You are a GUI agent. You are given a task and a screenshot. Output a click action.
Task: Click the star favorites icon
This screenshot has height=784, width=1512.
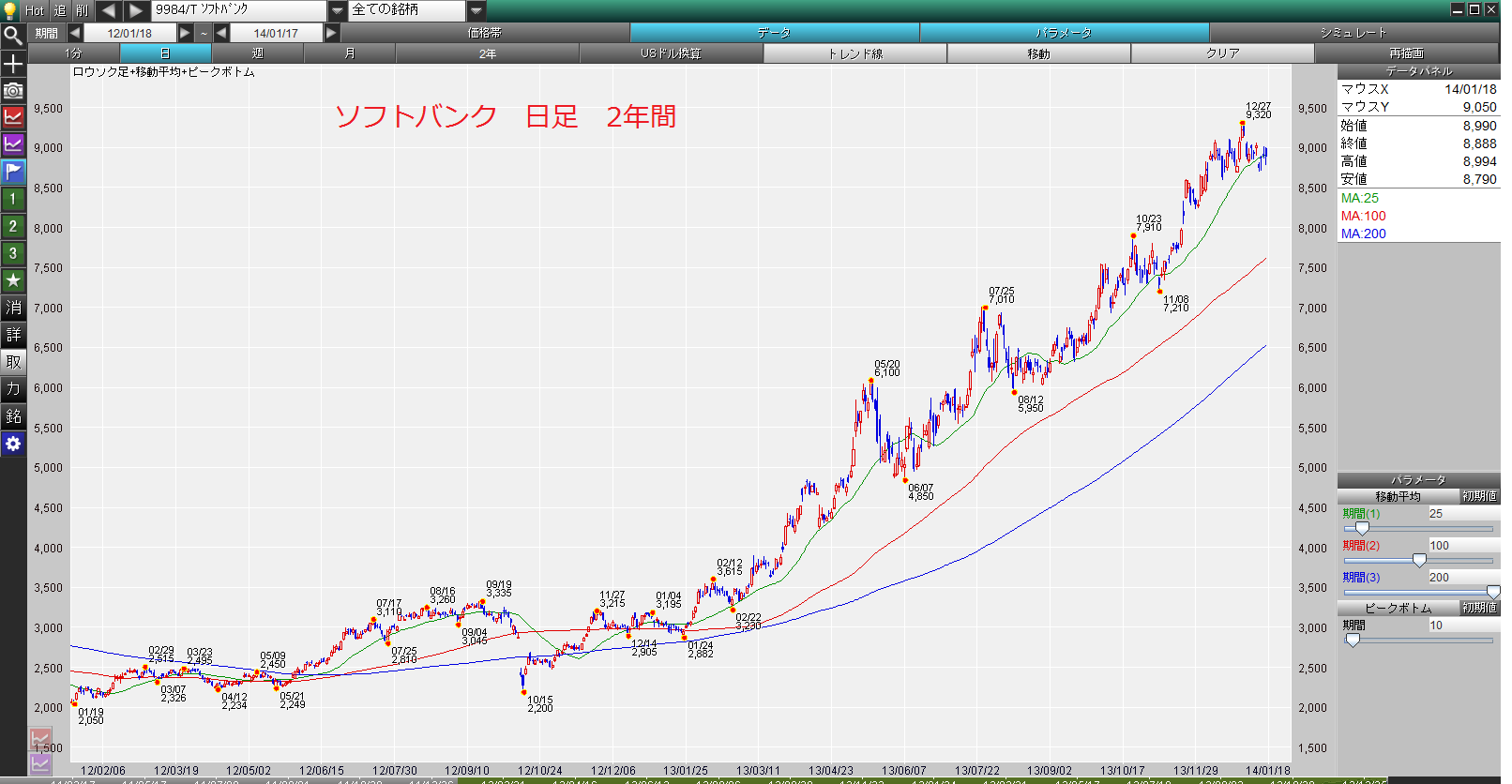click(x=13, y=280)
